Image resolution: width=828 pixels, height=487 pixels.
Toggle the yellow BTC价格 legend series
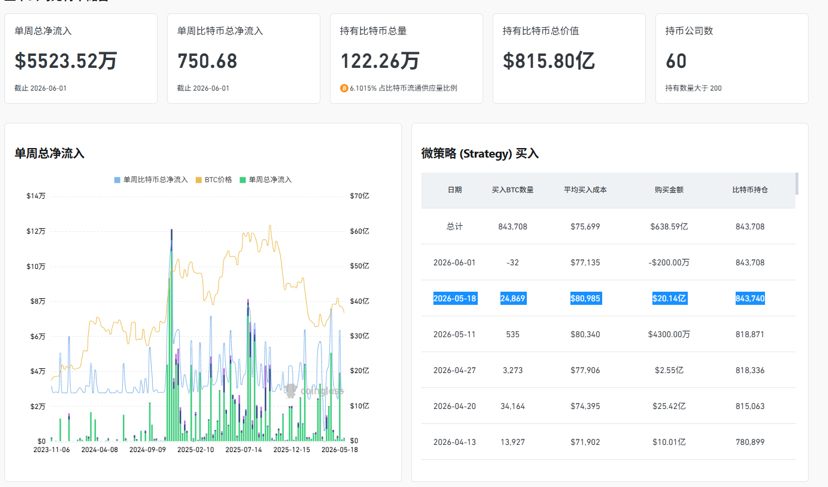(214, 180)
